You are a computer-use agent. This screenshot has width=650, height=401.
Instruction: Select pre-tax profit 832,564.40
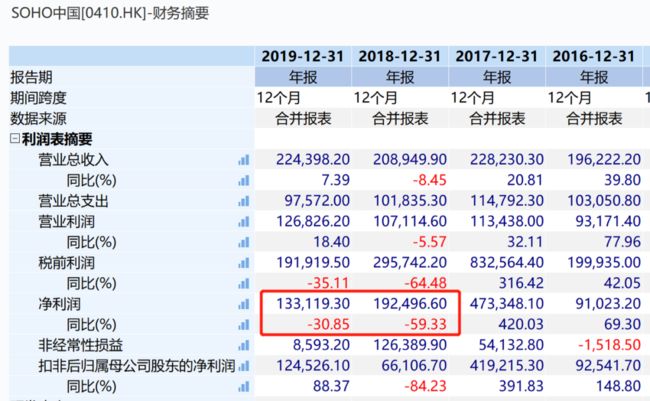pyautogui.click(x=507, y=262)
